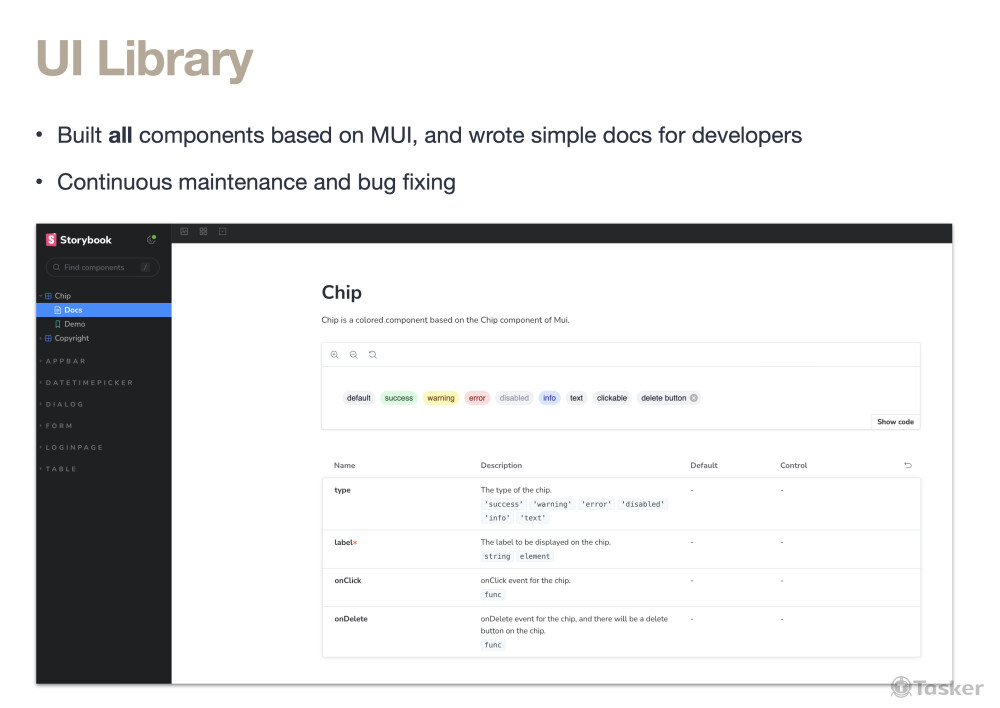
Task: Click the delete icon on the delete button chip
Action: (694, 398)
